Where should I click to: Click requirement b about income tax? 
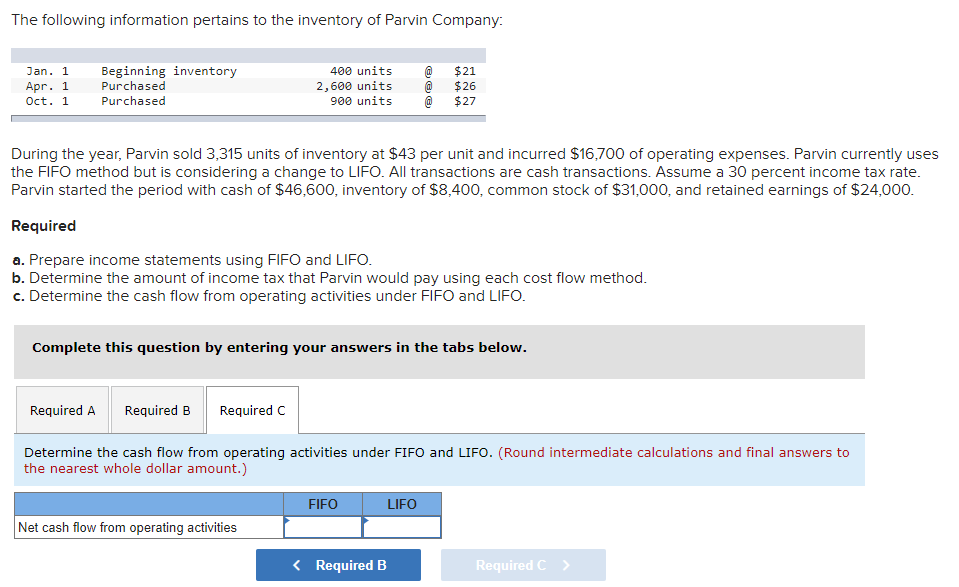click(328, 278)
